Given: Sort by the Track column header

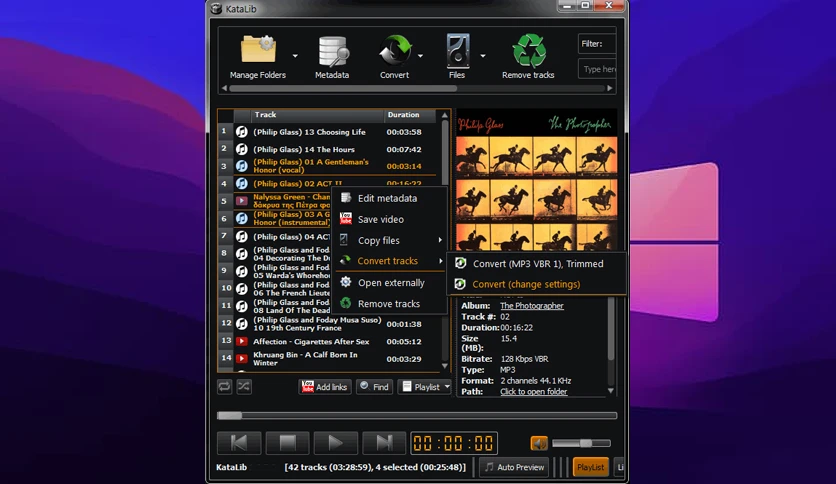Looking at the screenshot, I should 317,115.
